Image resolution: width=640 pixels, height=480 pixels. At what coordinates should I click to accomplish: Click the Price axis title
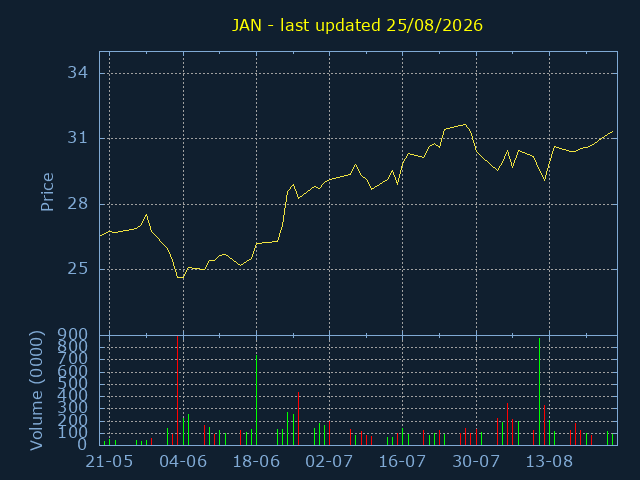pyautogui.click(x=47, y=192)
